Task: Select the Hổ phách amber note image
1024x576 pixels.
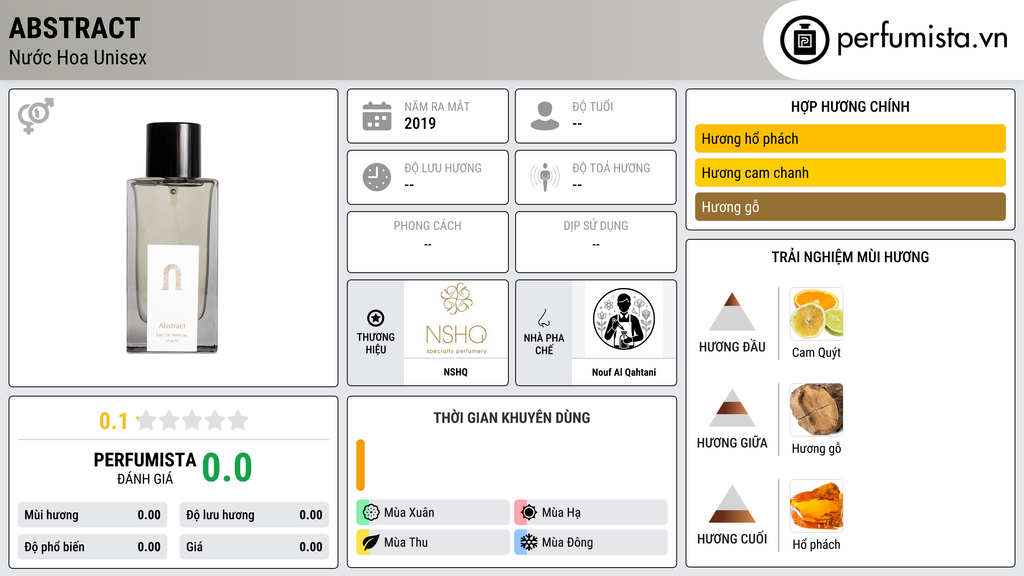Action: coord(816,505)
